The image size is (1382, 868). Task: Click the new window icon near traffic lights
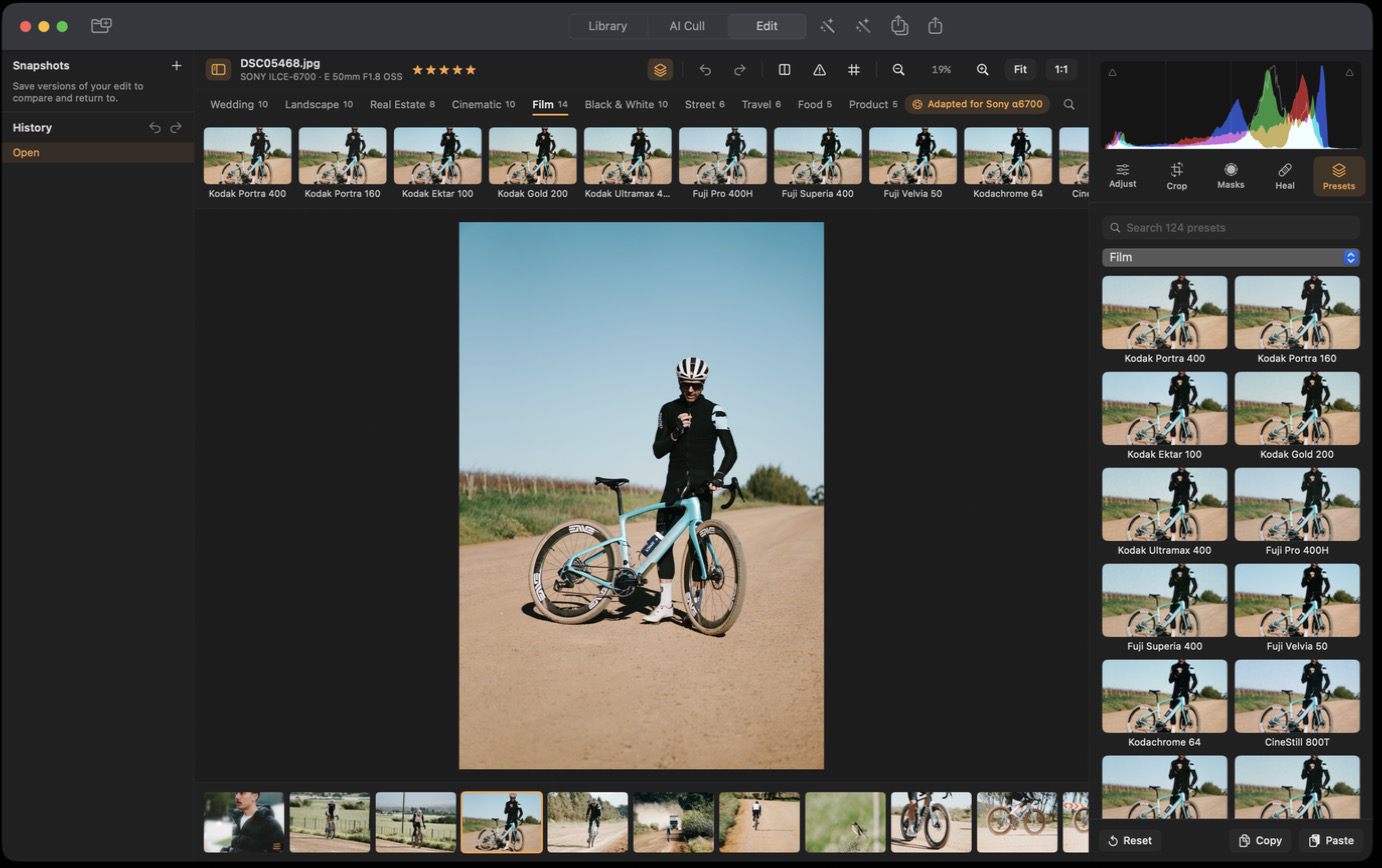pyautogui.click(x=101, y=26)
